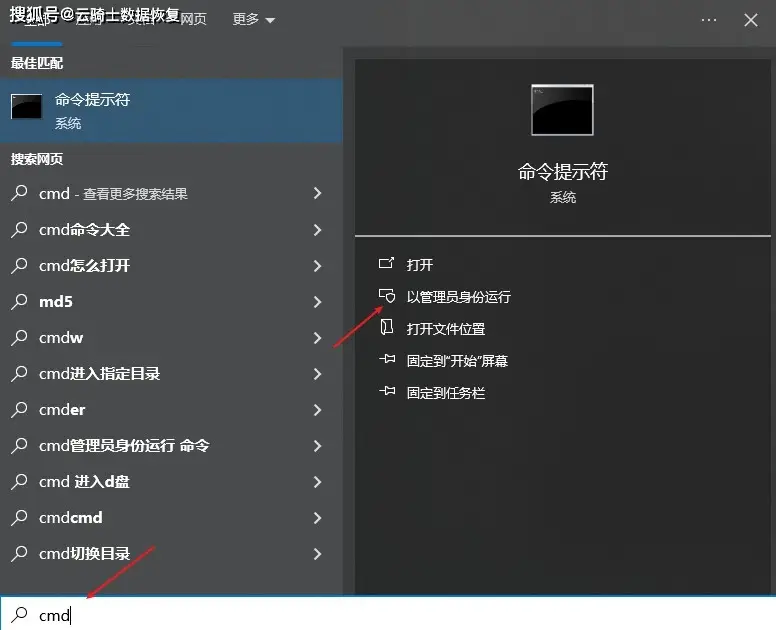The height and width of the screenshot is (630, 776).
Task: Click the cmder suggestion text
Action: (x=62, y=410)
